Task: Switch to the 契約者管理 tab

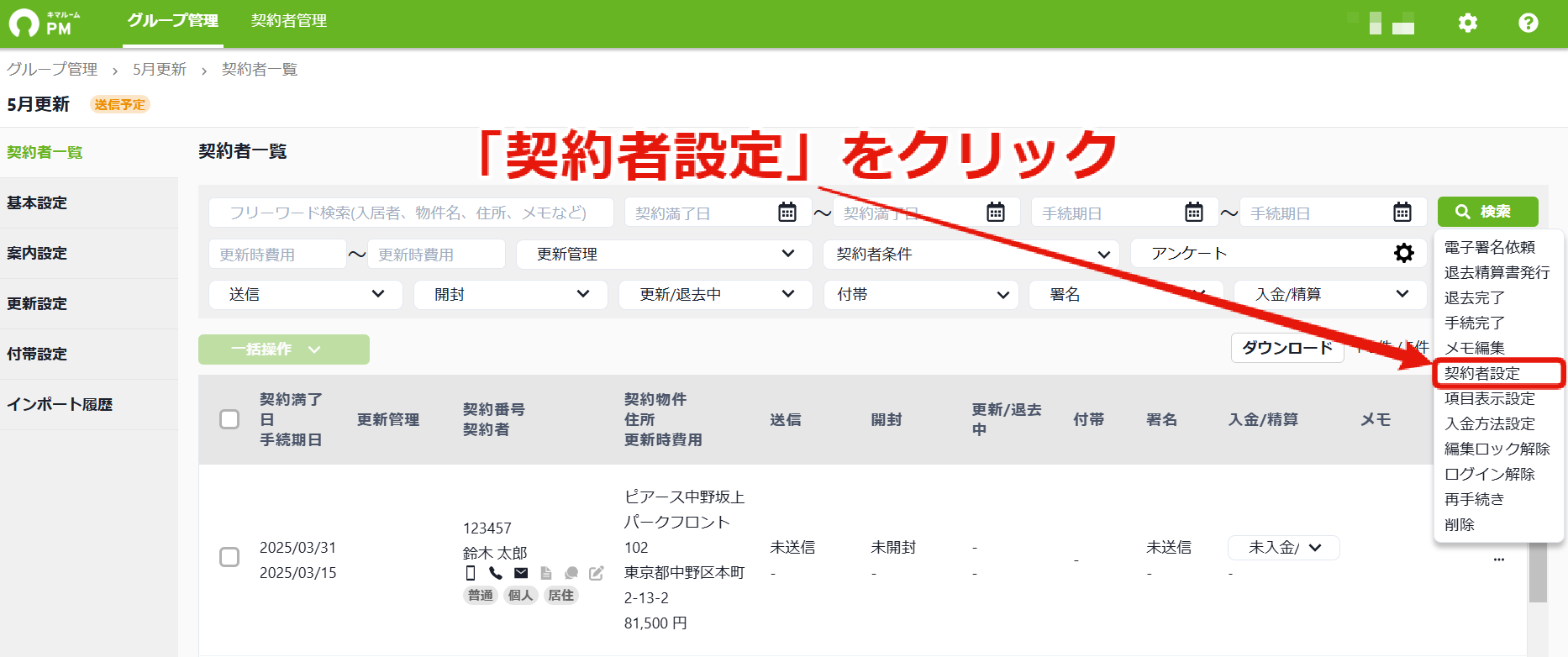Action: coord(289,21)
